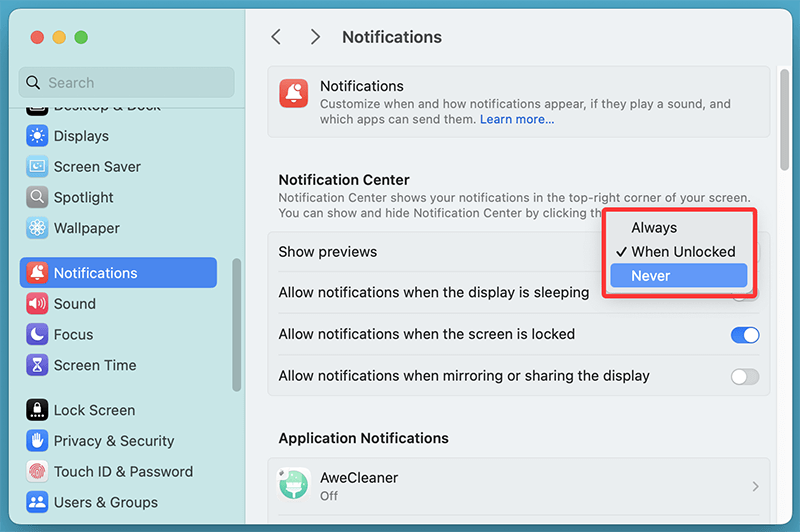Image resolution: width=800 pixels, height=532 pixels.
Task: Click the Off status under AweCleaner
Action: (x=329, y=496)
